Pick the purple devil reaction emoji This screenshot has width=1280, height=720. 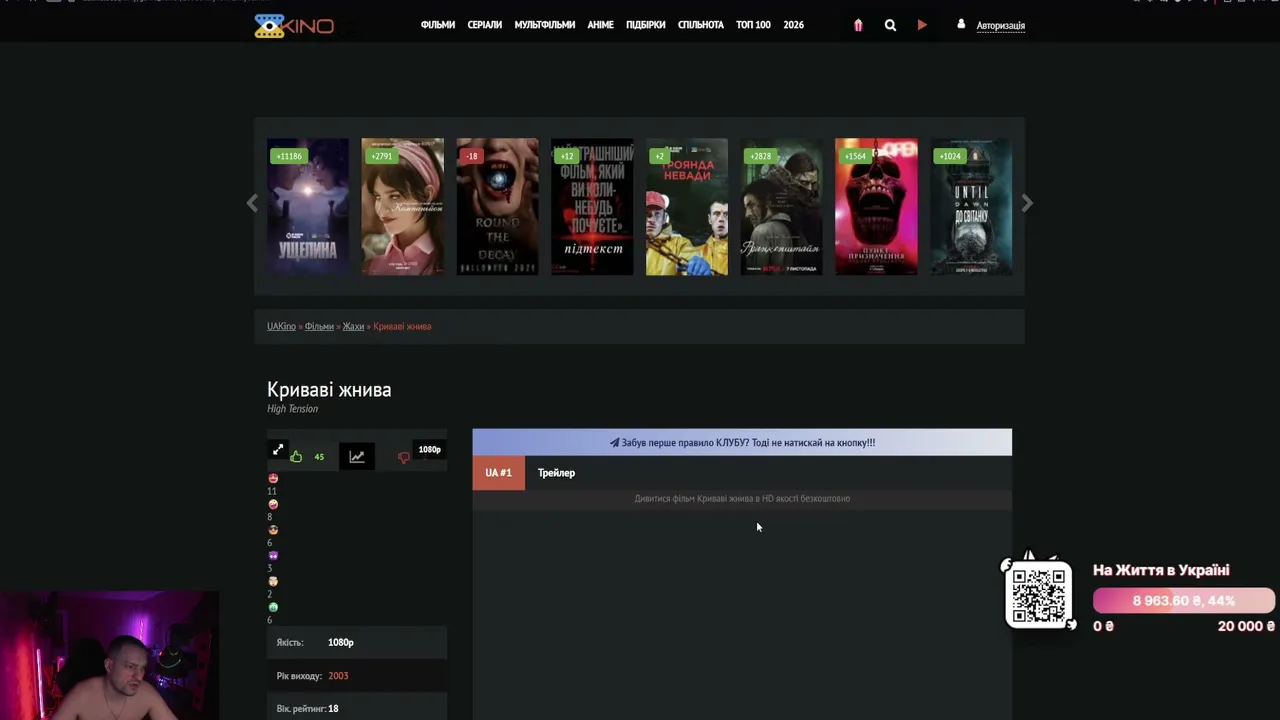(x=273, y=556)
